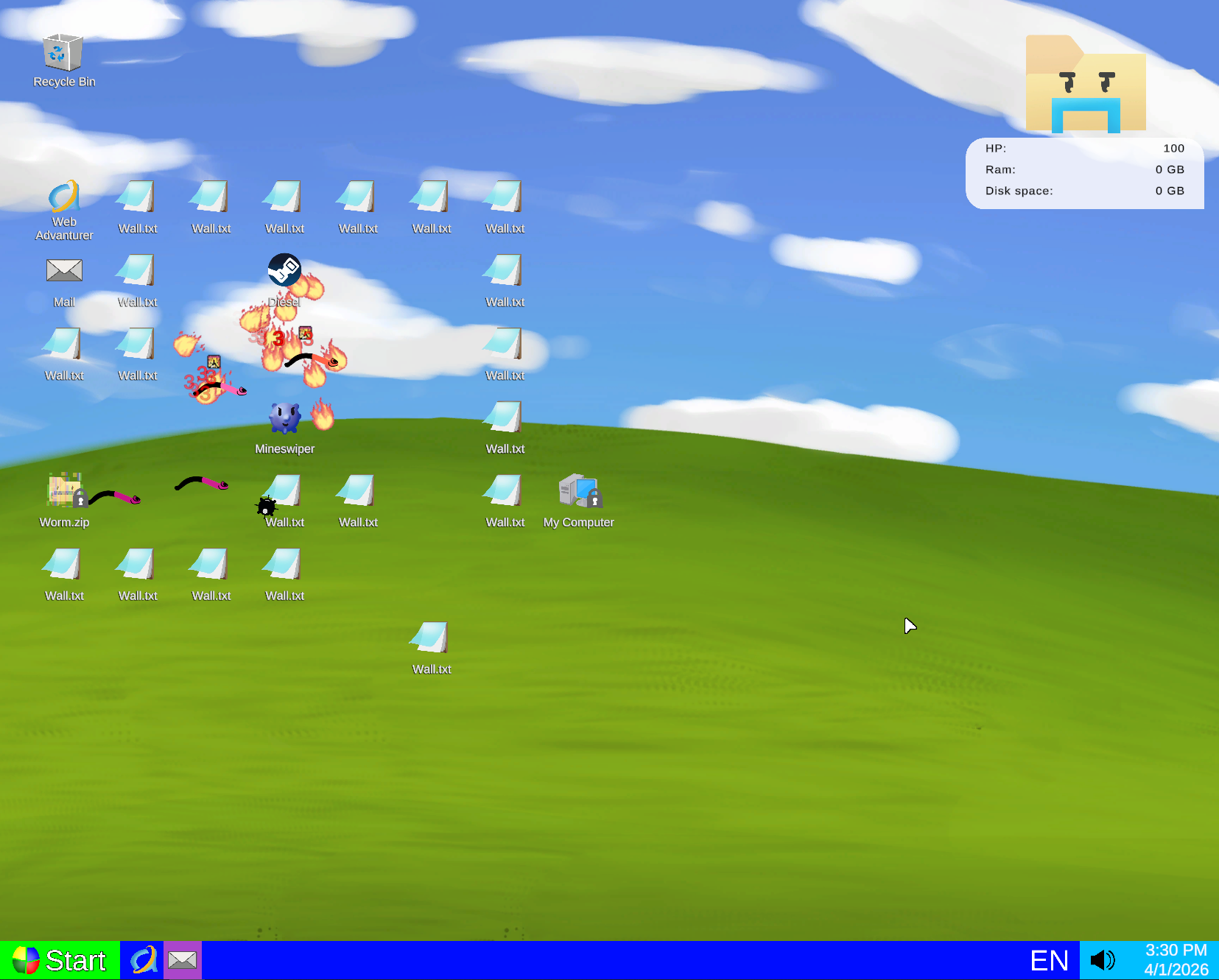Click the Ram stat label
The image size is (1219, 980).
1000,170
